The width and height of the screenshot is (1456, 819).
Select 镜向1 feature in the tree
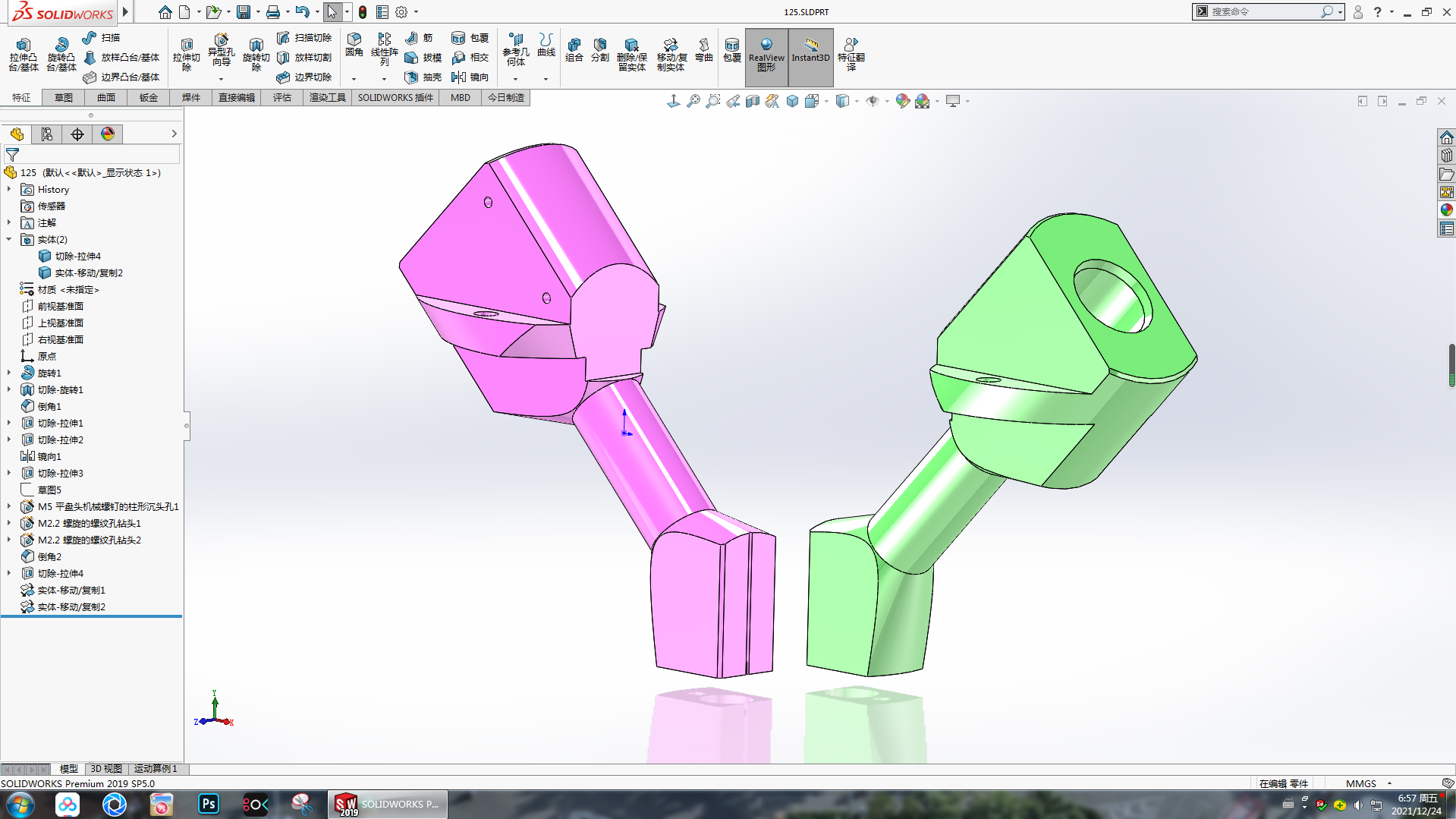click(x=41, y=456)
